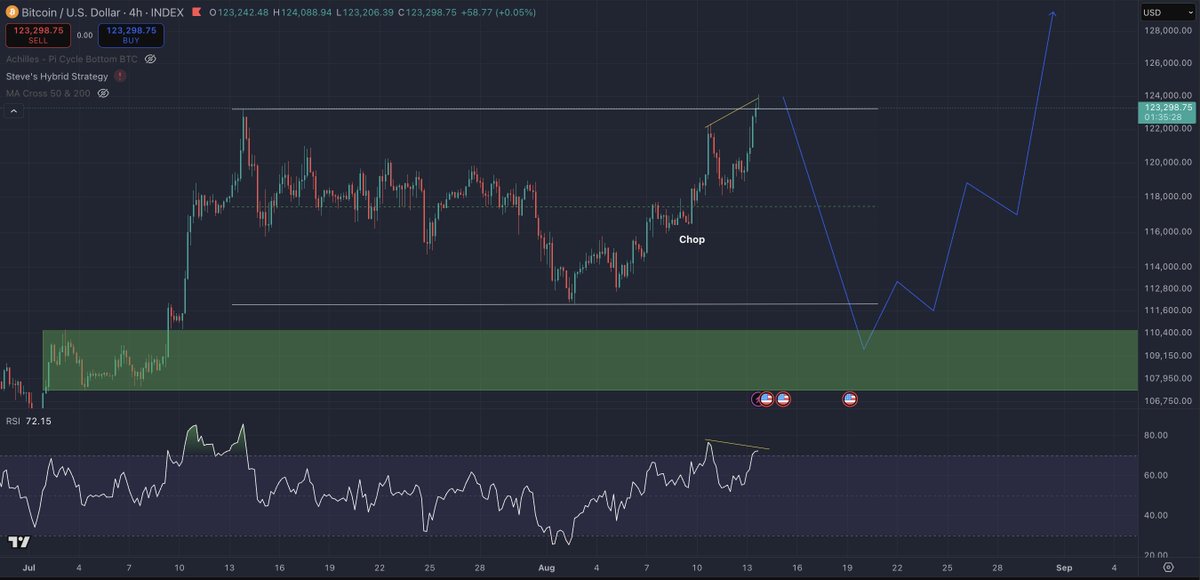Select the Chop text annotation

[692, 240]
